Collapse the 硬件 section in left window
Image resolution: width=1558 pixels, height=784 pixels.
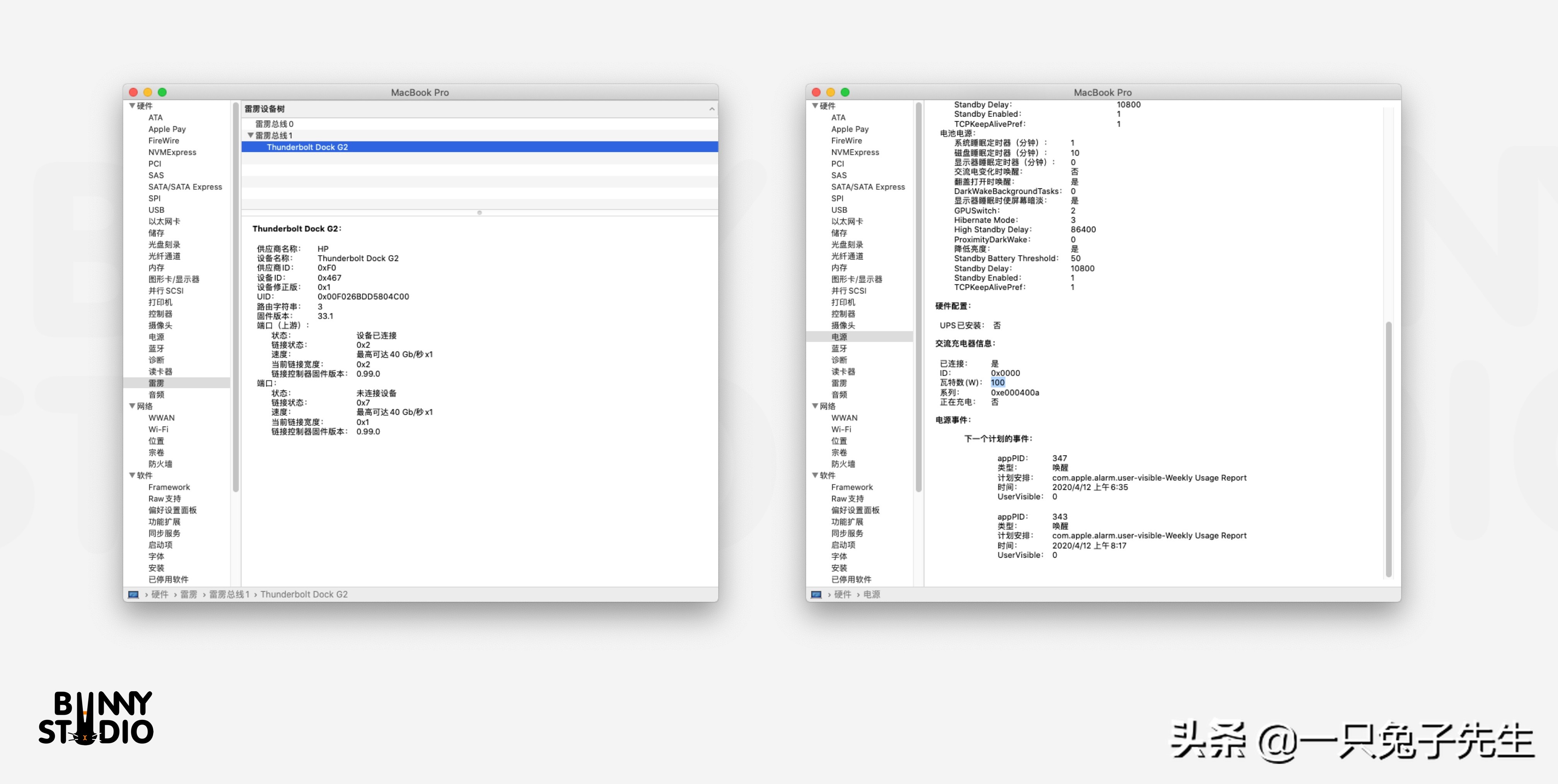[x=132, y=106]
